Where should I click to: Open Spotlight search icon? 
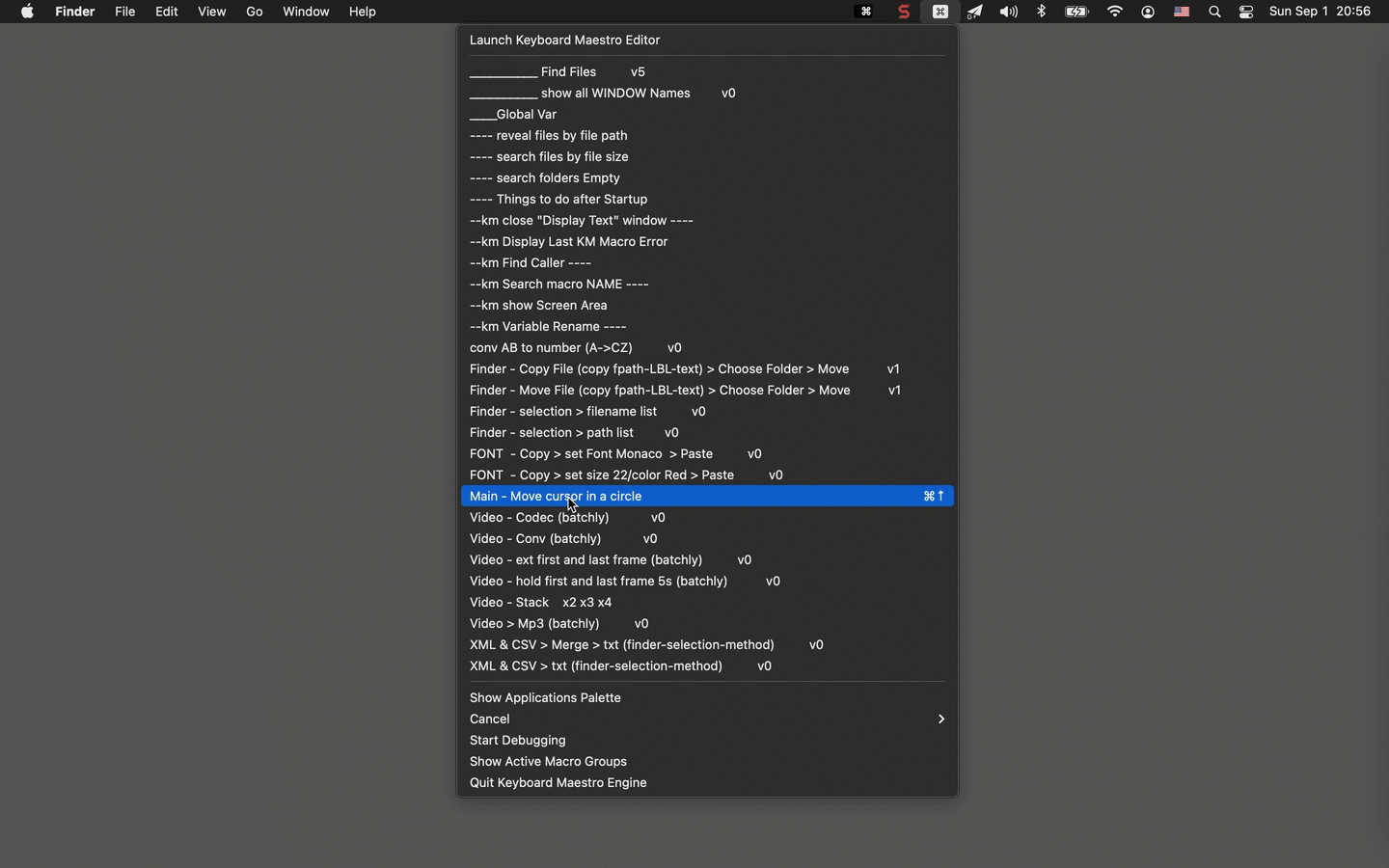pyautogui.click(x=1215, y=13)
